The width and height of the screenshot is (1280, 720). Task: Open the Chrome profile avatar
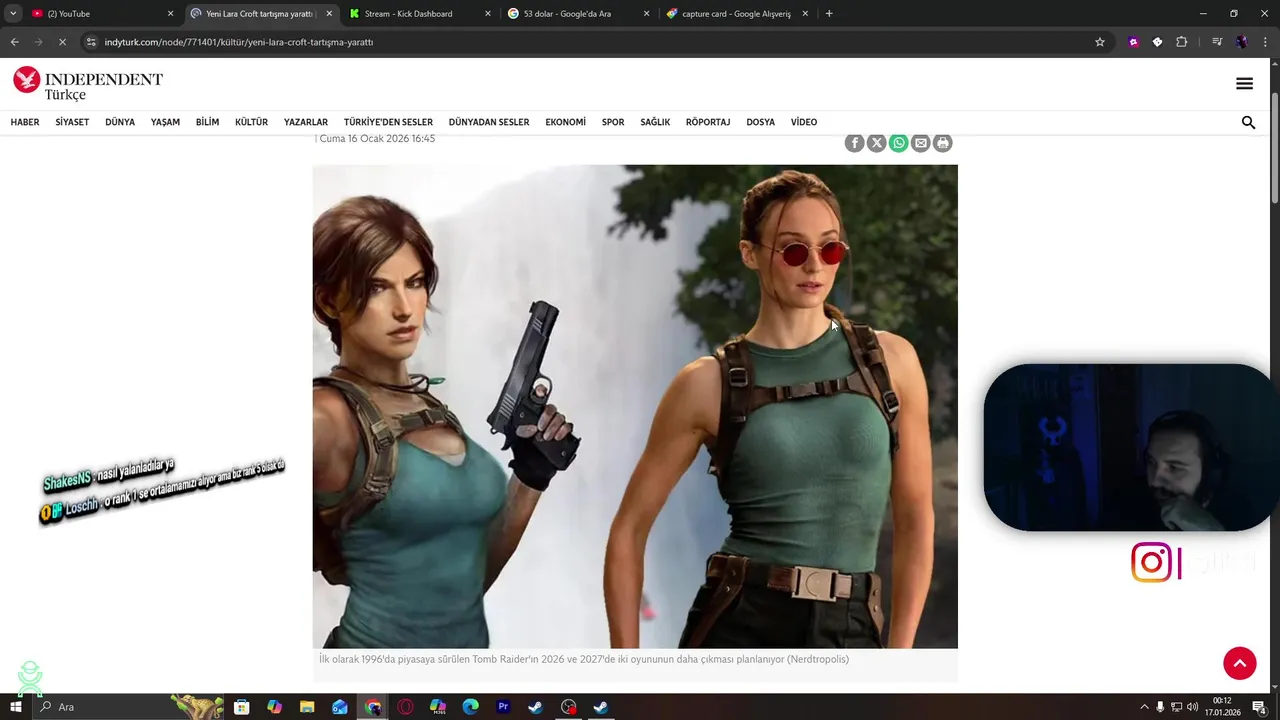(1241, 42)
